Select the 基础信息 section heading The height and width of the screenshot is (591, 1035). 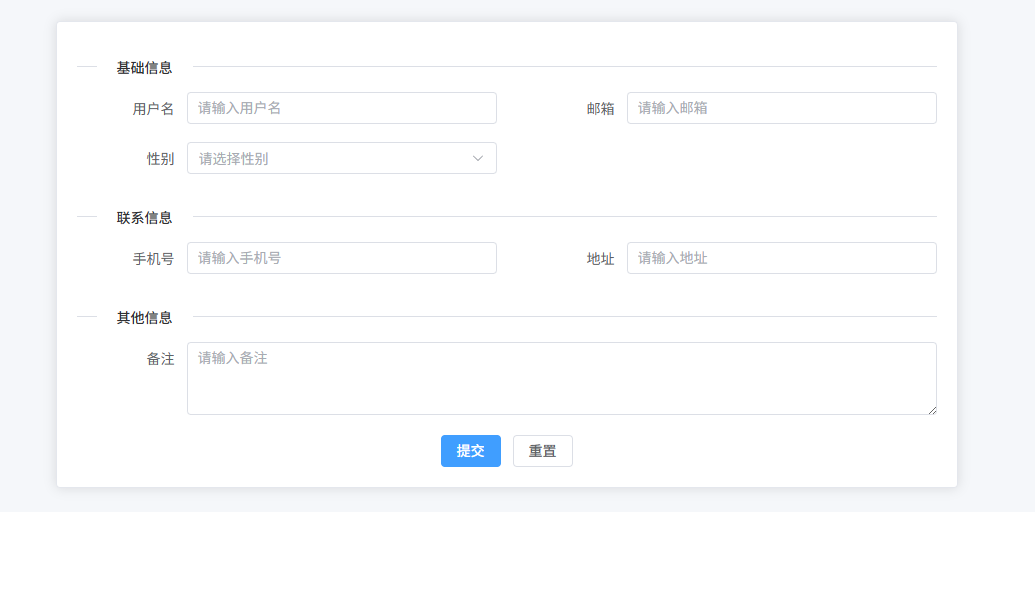click(144, 68)
